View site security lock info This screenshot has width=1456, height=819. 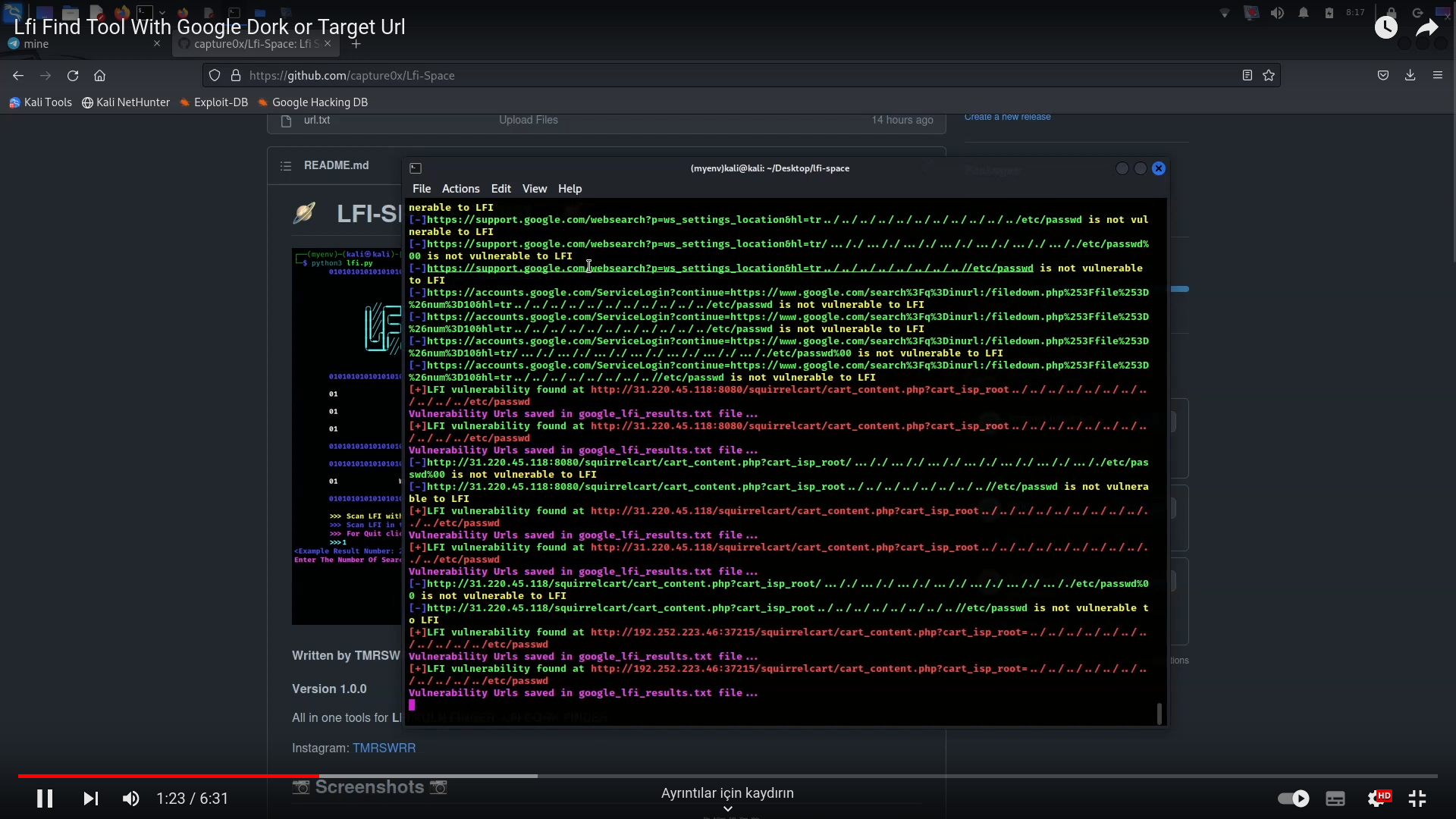point(236,76)
